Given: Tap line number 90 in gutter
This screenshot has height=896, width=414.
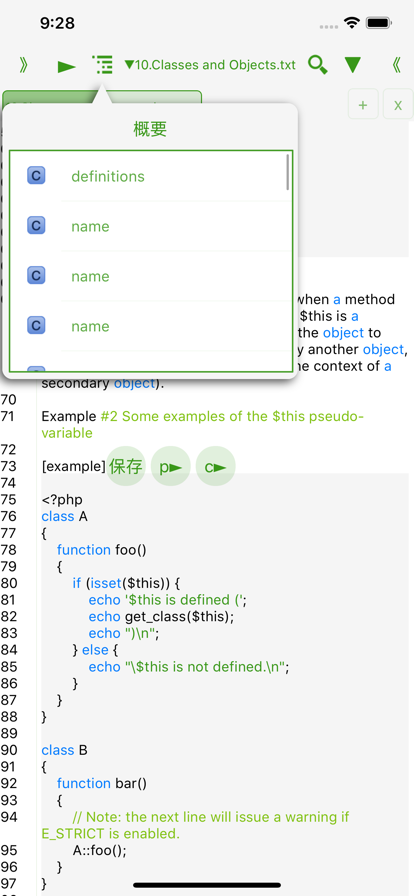Looking at the screenshot, I should tap(8, 750).
